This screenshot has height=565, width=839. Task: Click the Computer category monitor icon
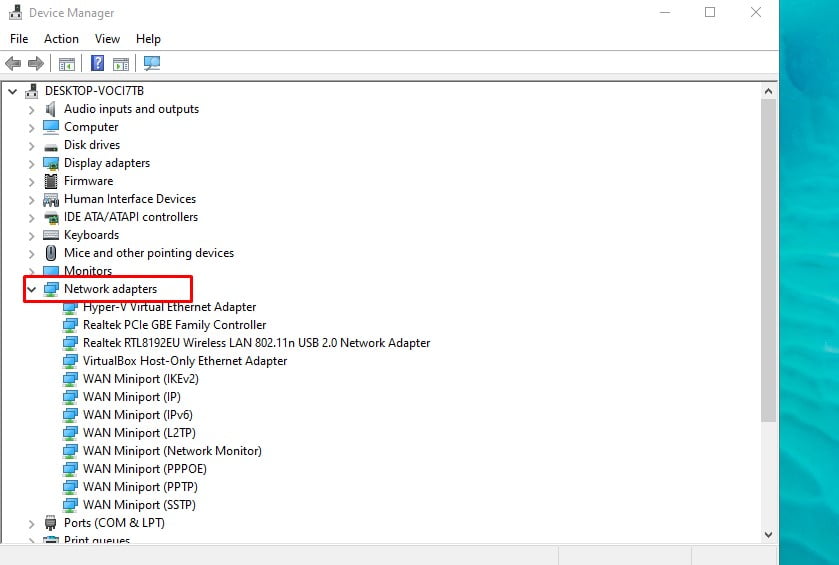pos(51,127)
